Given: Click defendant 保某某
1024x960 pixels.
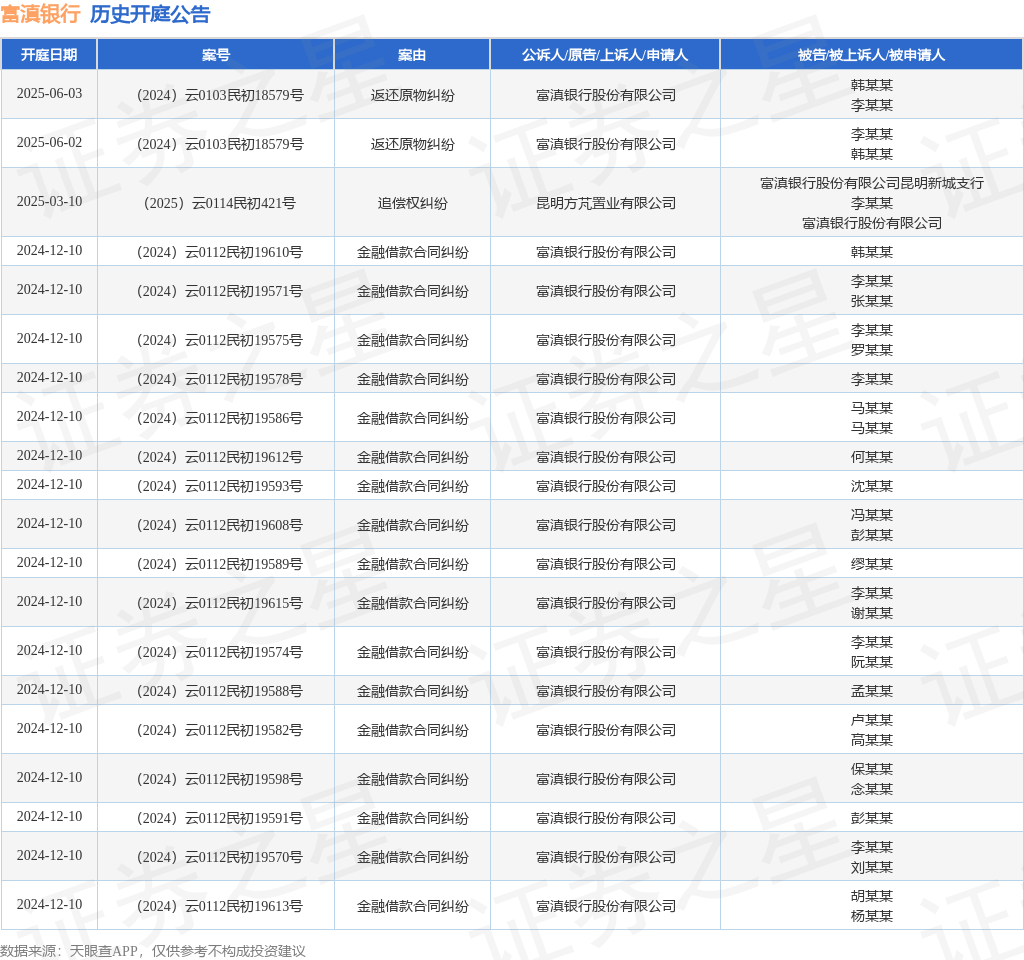Looking at the screenshot, I should pyautogui.click(x=872, y=769).
